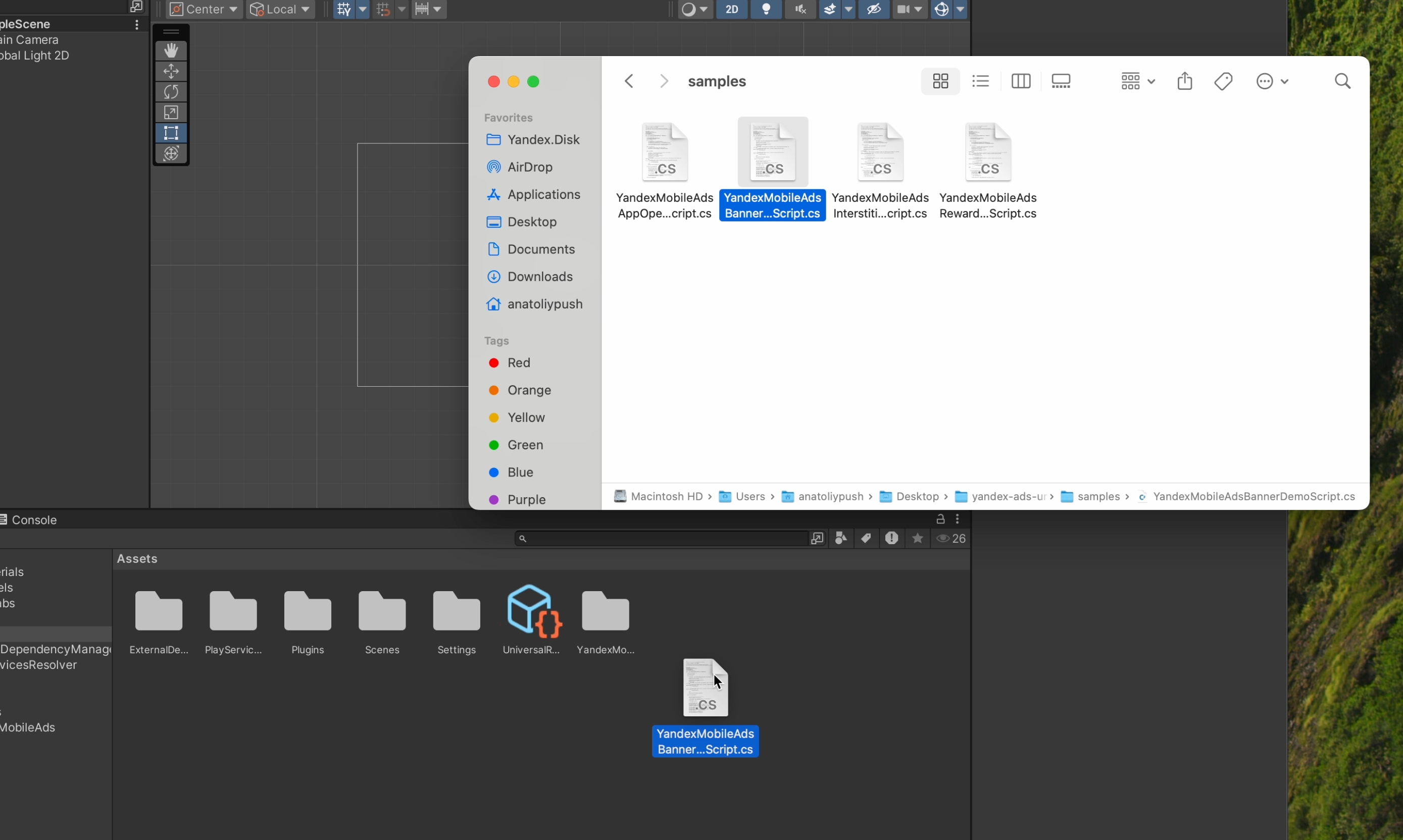The image size is (1403, 840).
Task: Click the Finder Share button
Action: click(x=1185, y=81)
